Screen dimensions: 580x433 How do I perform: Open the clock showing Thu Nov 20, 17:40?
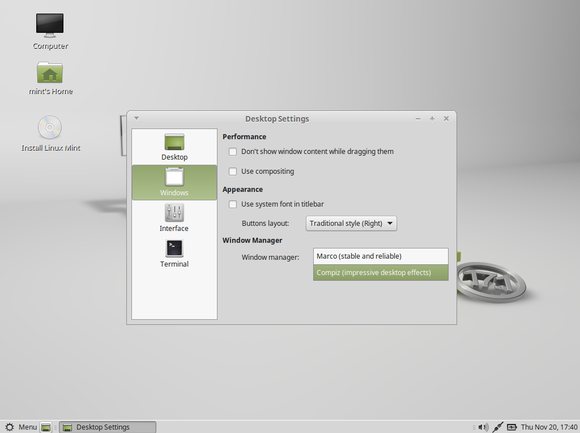click(x=549, y=427)
